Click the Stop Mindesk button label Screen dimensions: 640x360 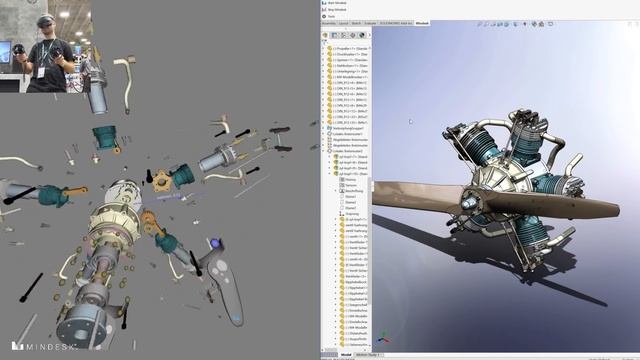tap(337, 9)
